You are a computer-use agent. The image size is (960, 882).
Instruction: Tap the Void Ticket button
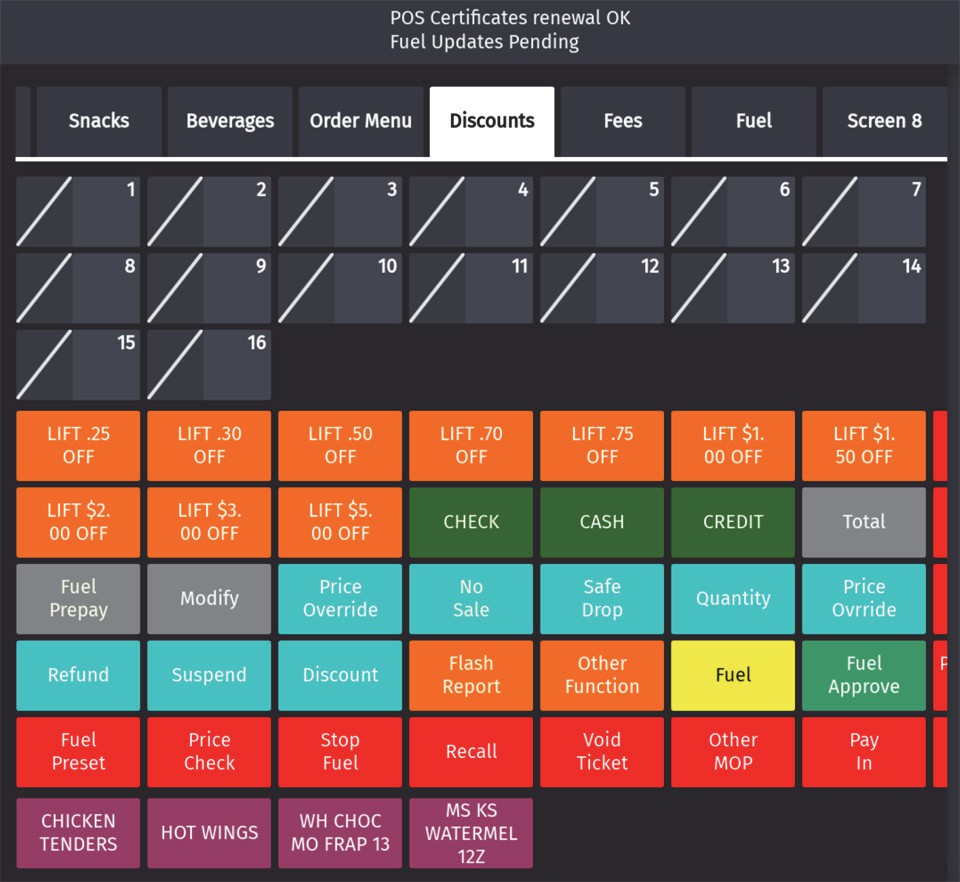(x=602, y=752)
